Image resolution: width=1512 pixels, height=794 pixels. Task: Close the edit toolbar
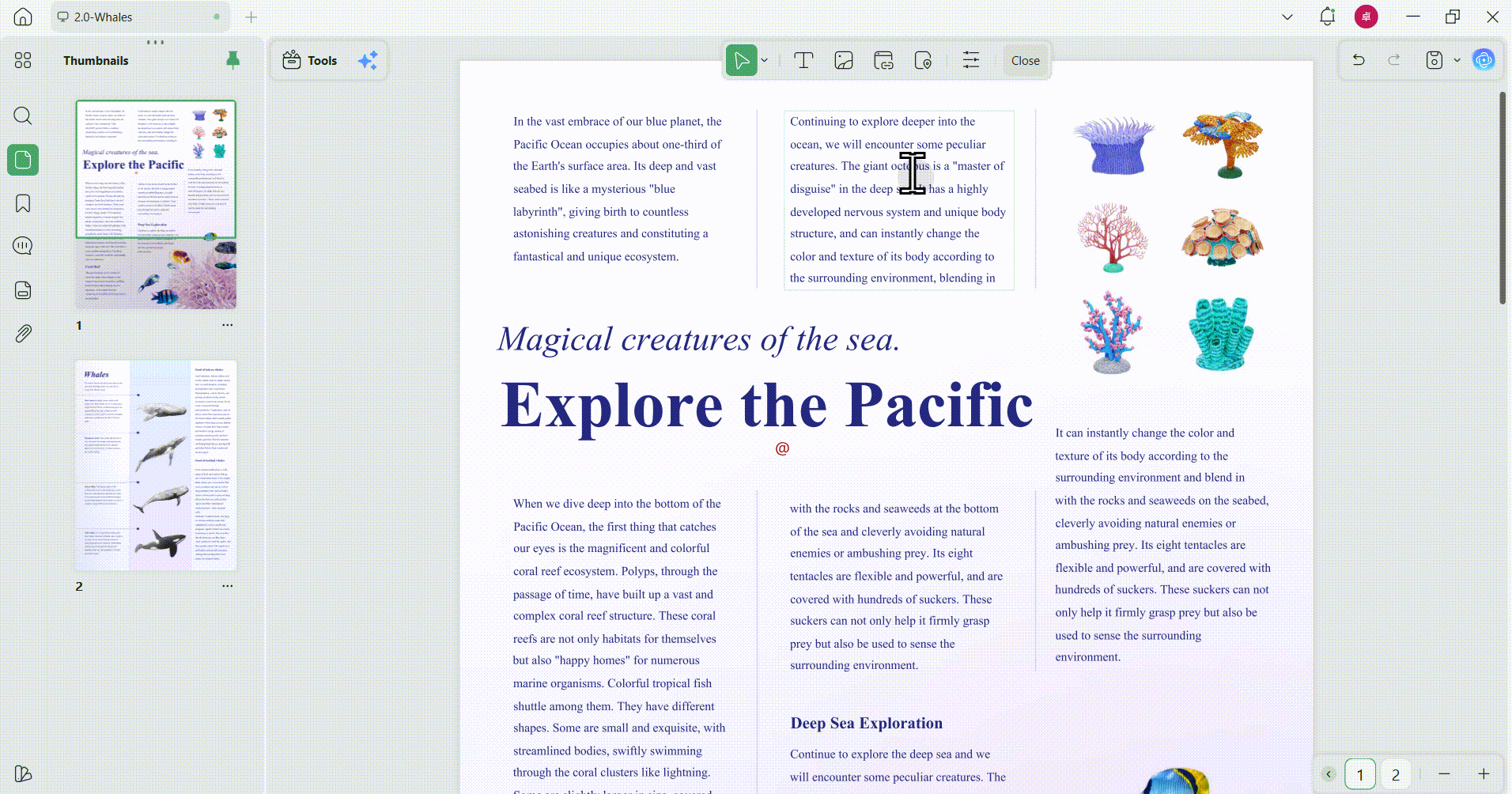point(1026,60)
